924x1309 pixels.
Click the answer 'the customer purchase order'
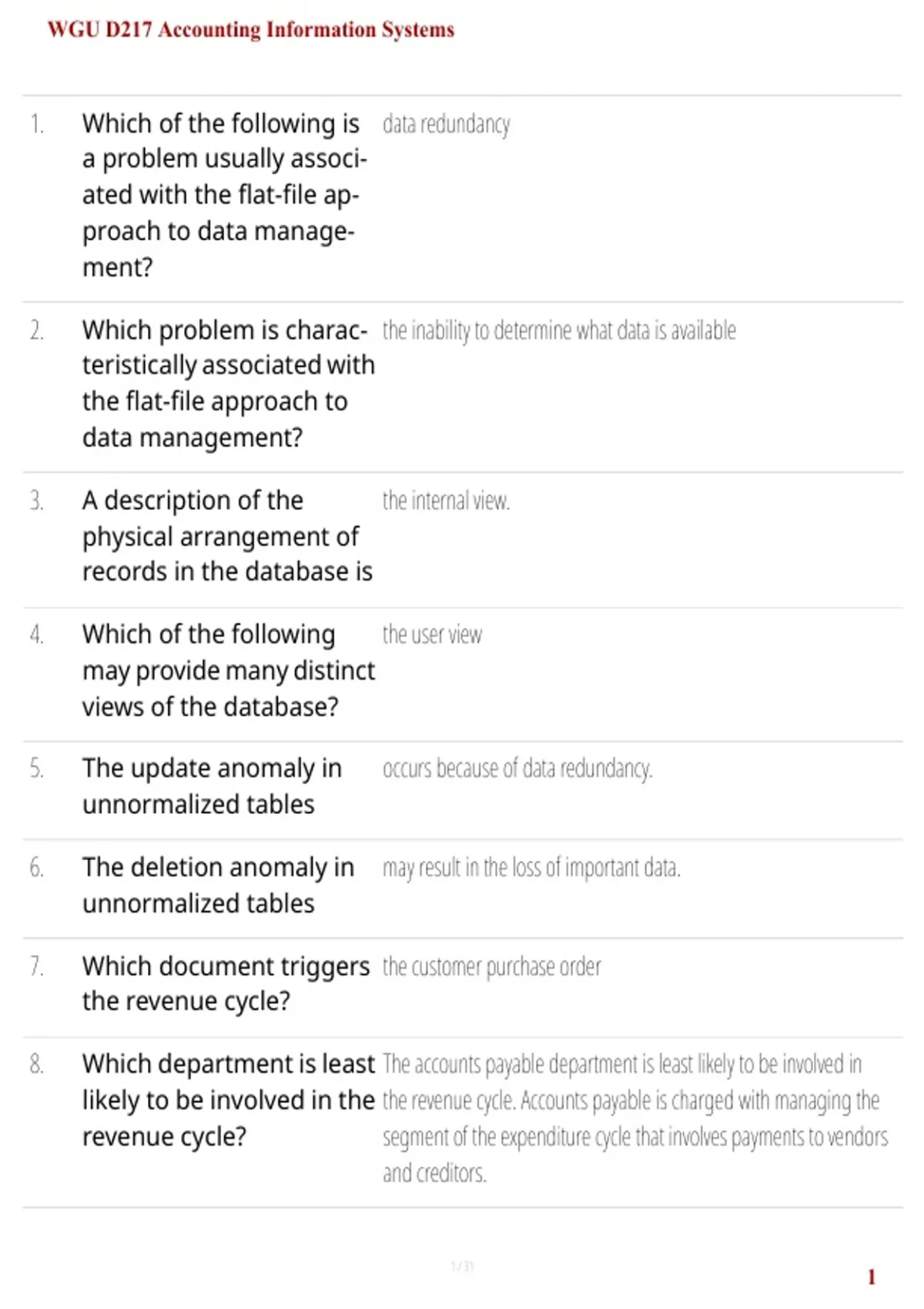tap(491, 966)
